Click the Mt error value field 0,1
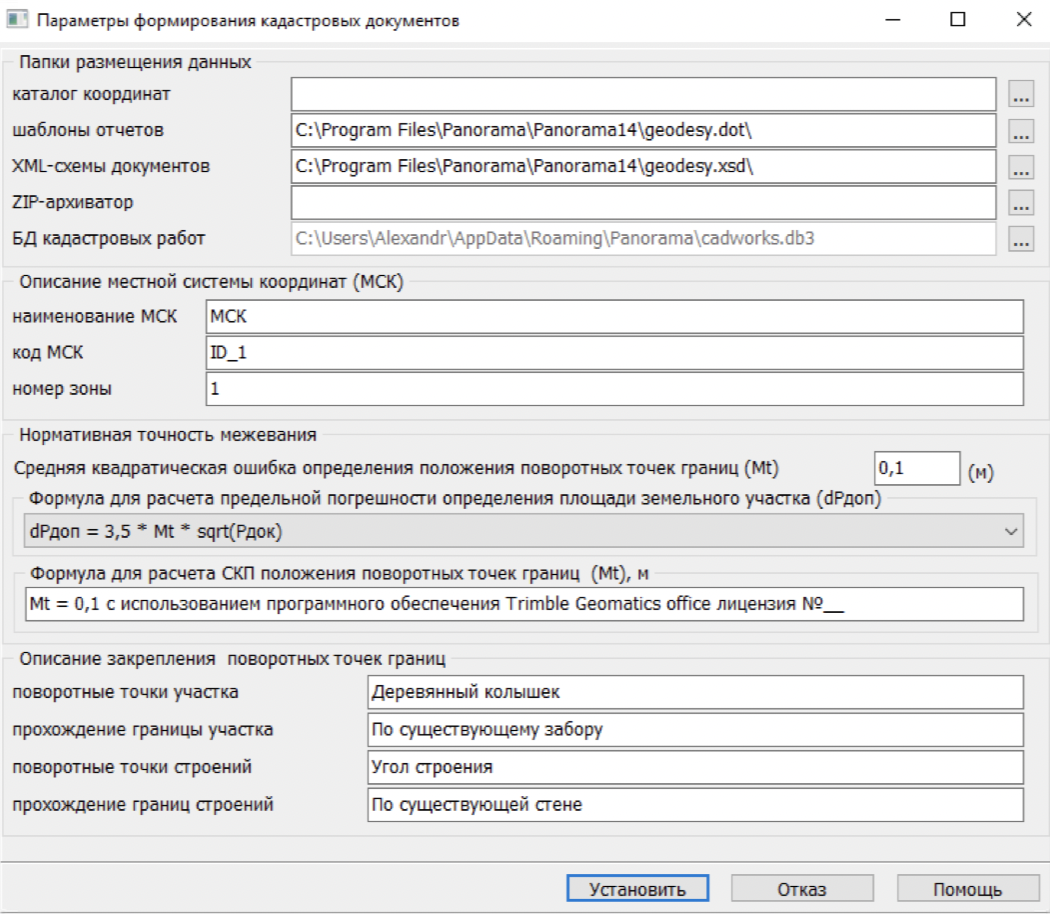 coord(916,467)
